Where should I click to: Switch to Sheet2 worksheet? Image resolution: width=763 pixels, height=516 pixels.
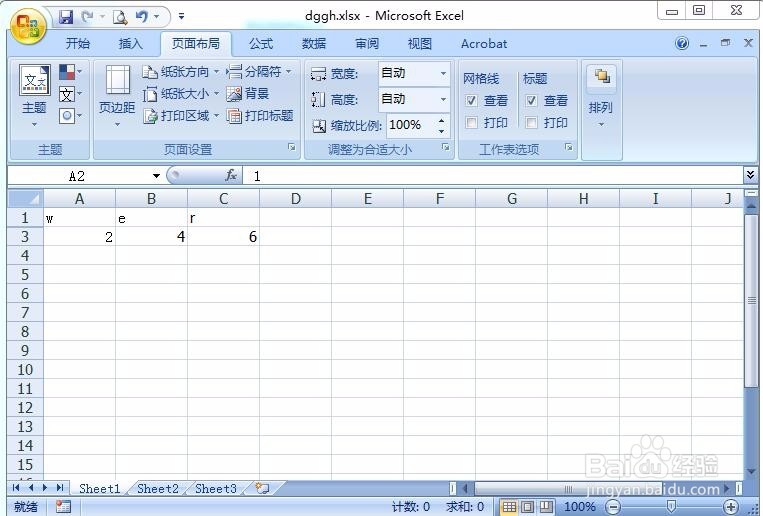coord(158,488)
